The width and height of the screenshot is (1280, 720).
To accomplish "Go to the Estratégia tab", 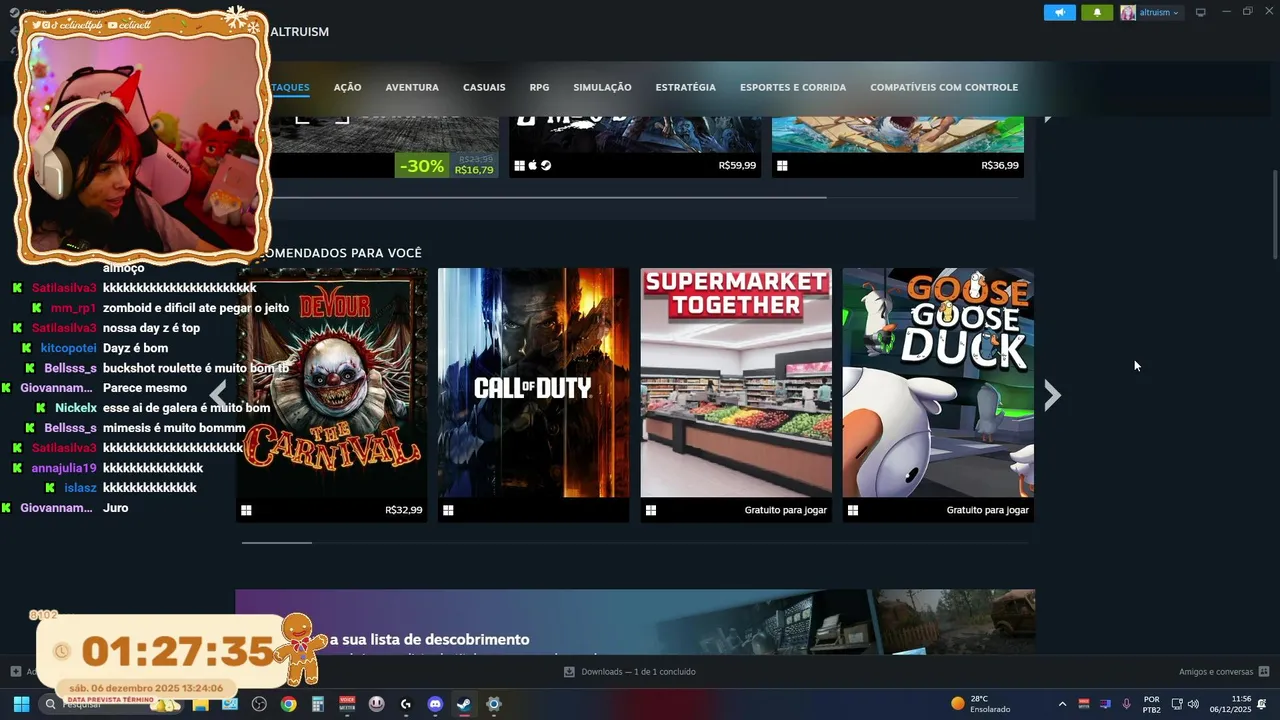I will click(x=685, y=87).
